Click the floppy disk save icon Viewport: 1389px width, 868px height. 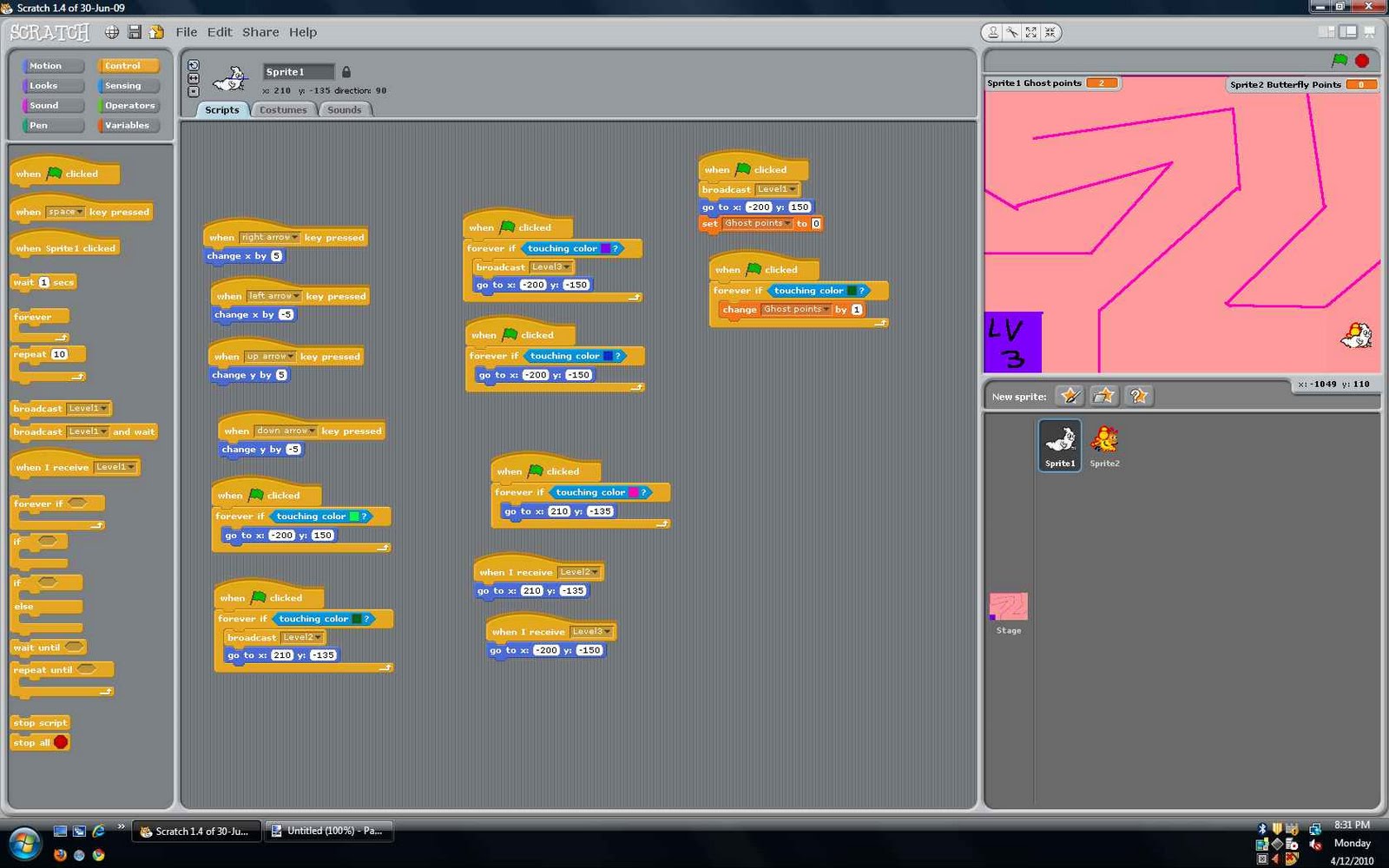pyautogui.click(x=135, y=32)
